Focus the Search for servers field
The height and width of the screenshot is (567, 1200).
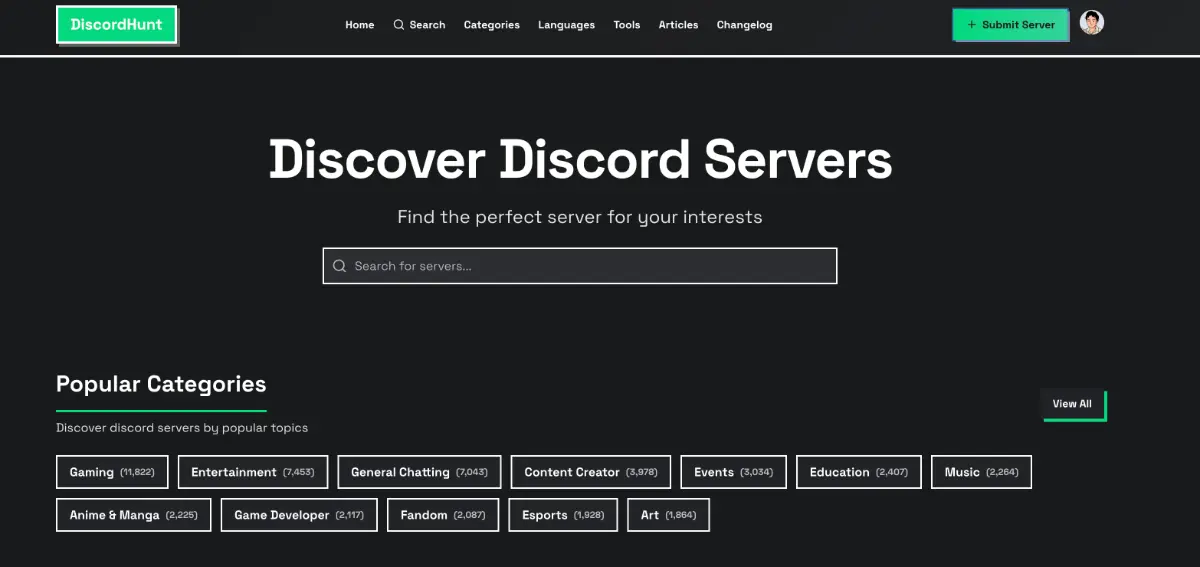coord(579,266)
